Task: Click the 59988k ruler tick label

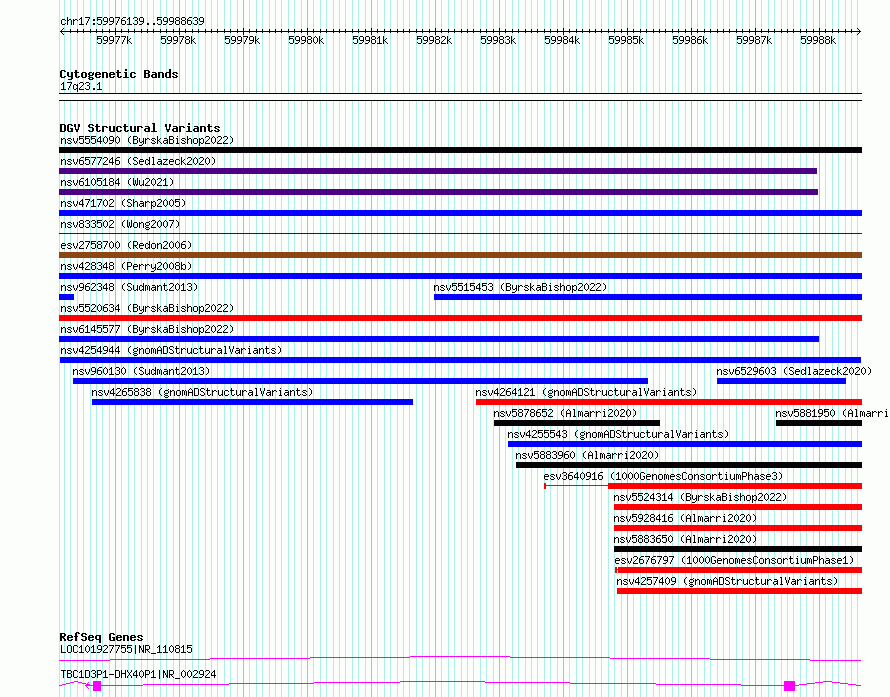Action: (x=818, y=40)
